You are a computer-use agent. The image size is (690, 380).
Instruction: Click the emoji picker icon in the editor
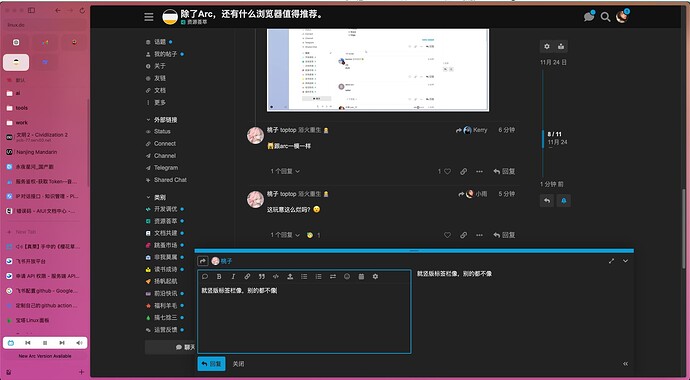coord(347,277)
